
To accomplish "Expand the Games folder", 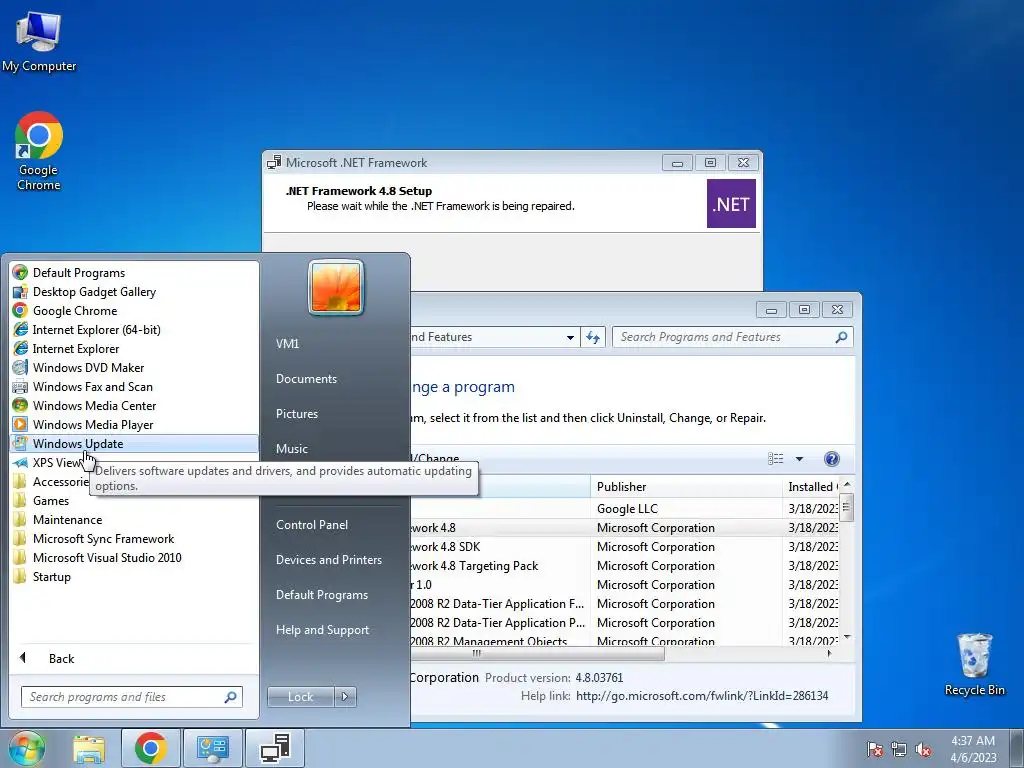I will tap(134, 501).
